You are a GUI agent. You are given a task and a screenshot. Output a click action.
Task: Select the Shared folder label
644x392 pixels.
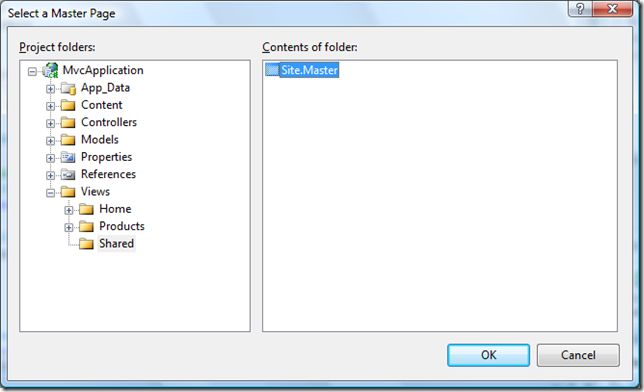[x=116, y=243]
